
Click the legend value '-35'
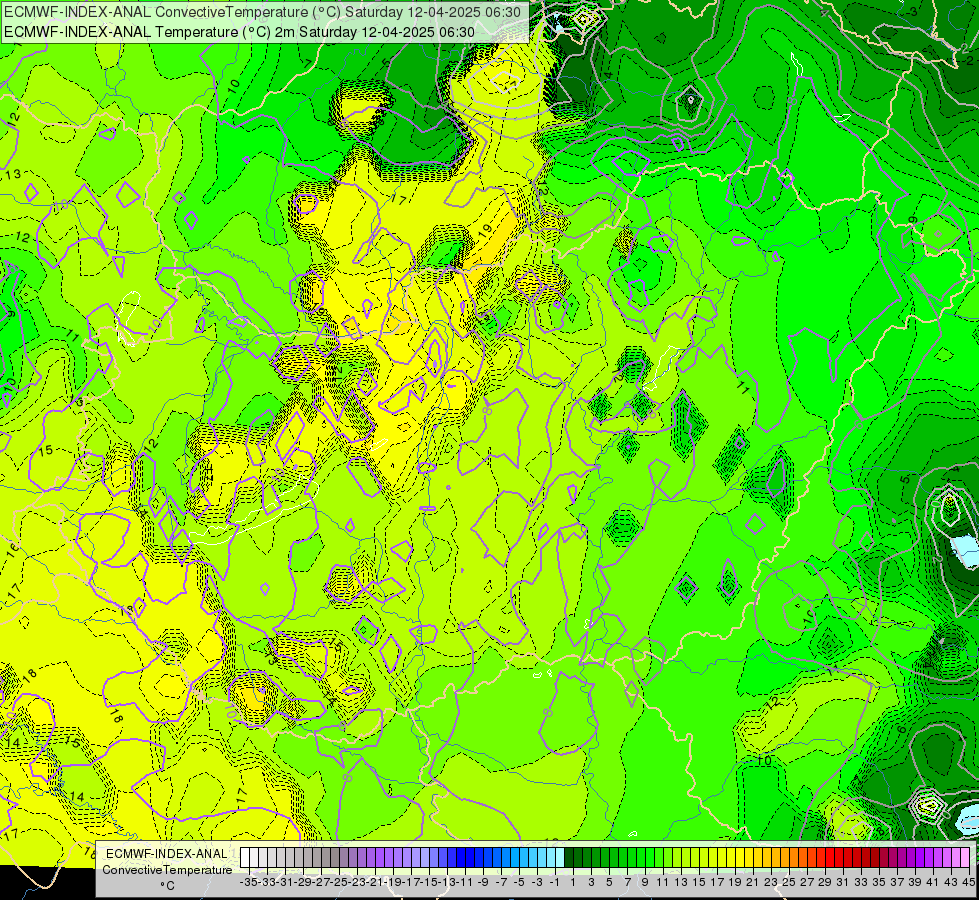click(x=248, y=883)
